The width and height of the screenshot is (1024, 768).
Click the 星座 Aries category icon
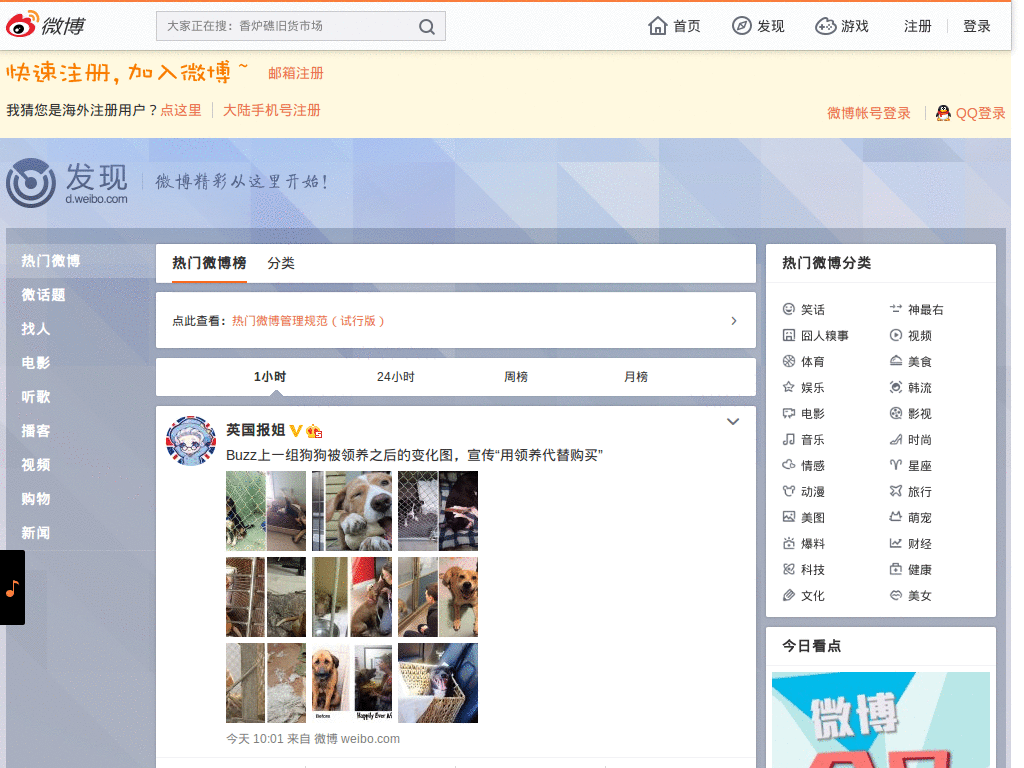point(895,465)
